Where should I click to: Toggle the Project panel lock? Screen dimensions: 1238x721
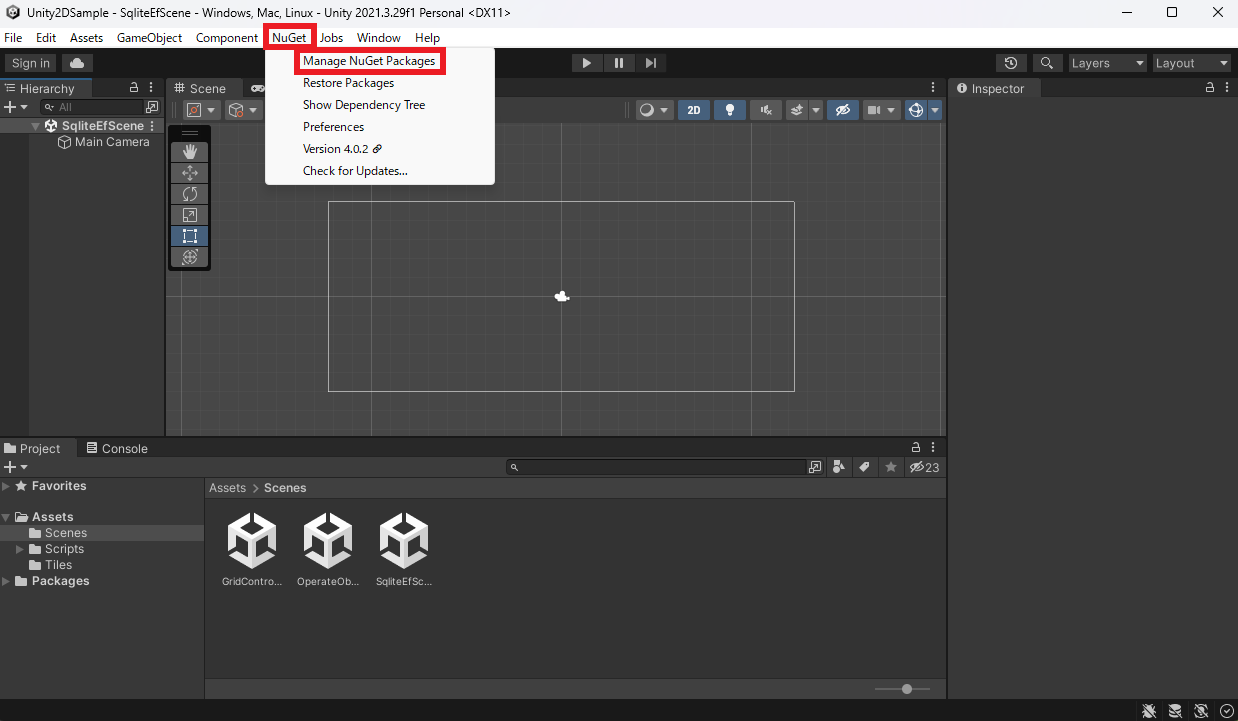[915, 448]
